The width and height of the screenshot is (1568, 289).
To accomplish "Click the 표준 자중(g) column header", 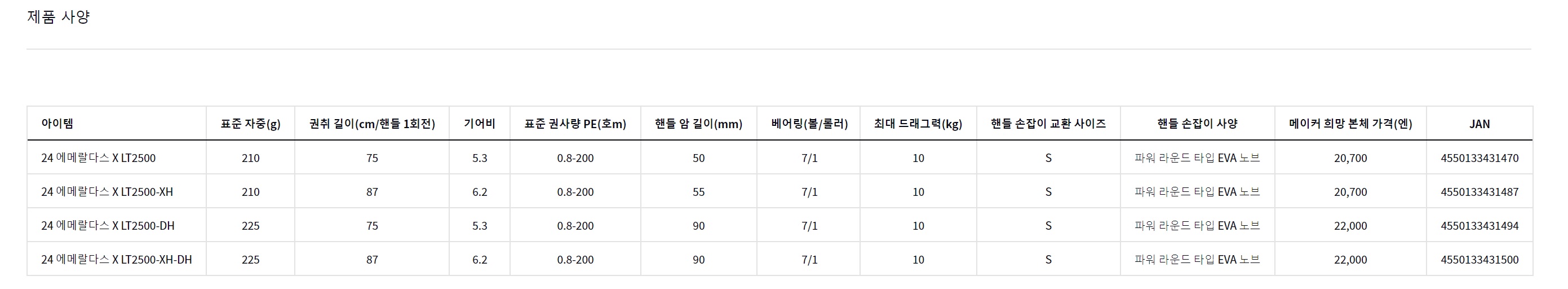I will pos(250,124).
